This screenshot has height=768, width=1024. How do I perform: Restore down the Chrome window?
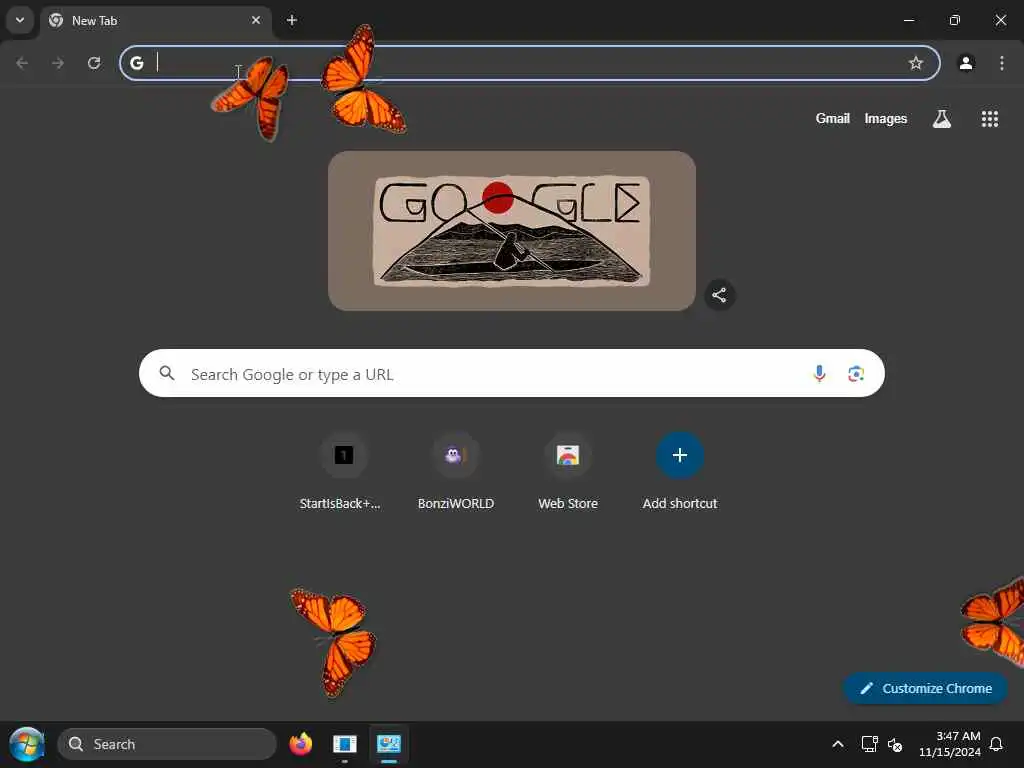pyautogui.click(x=955, y=20)
